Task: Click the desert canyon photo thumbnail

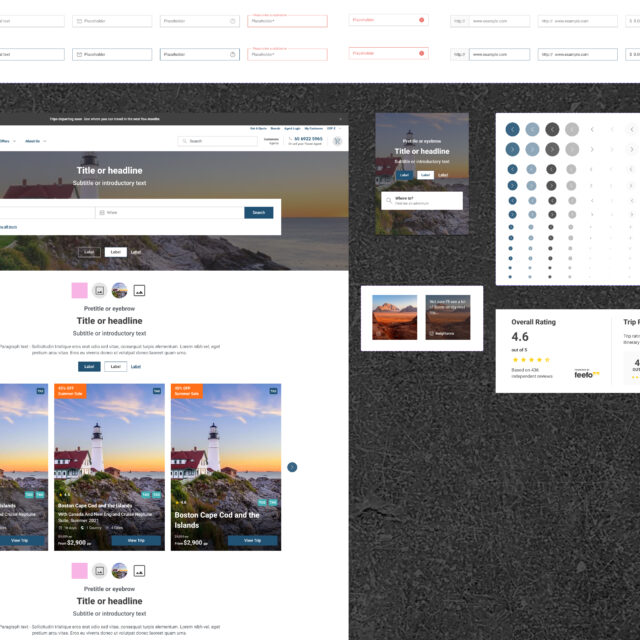Action: pyautogui.click(x=395, y=318)
